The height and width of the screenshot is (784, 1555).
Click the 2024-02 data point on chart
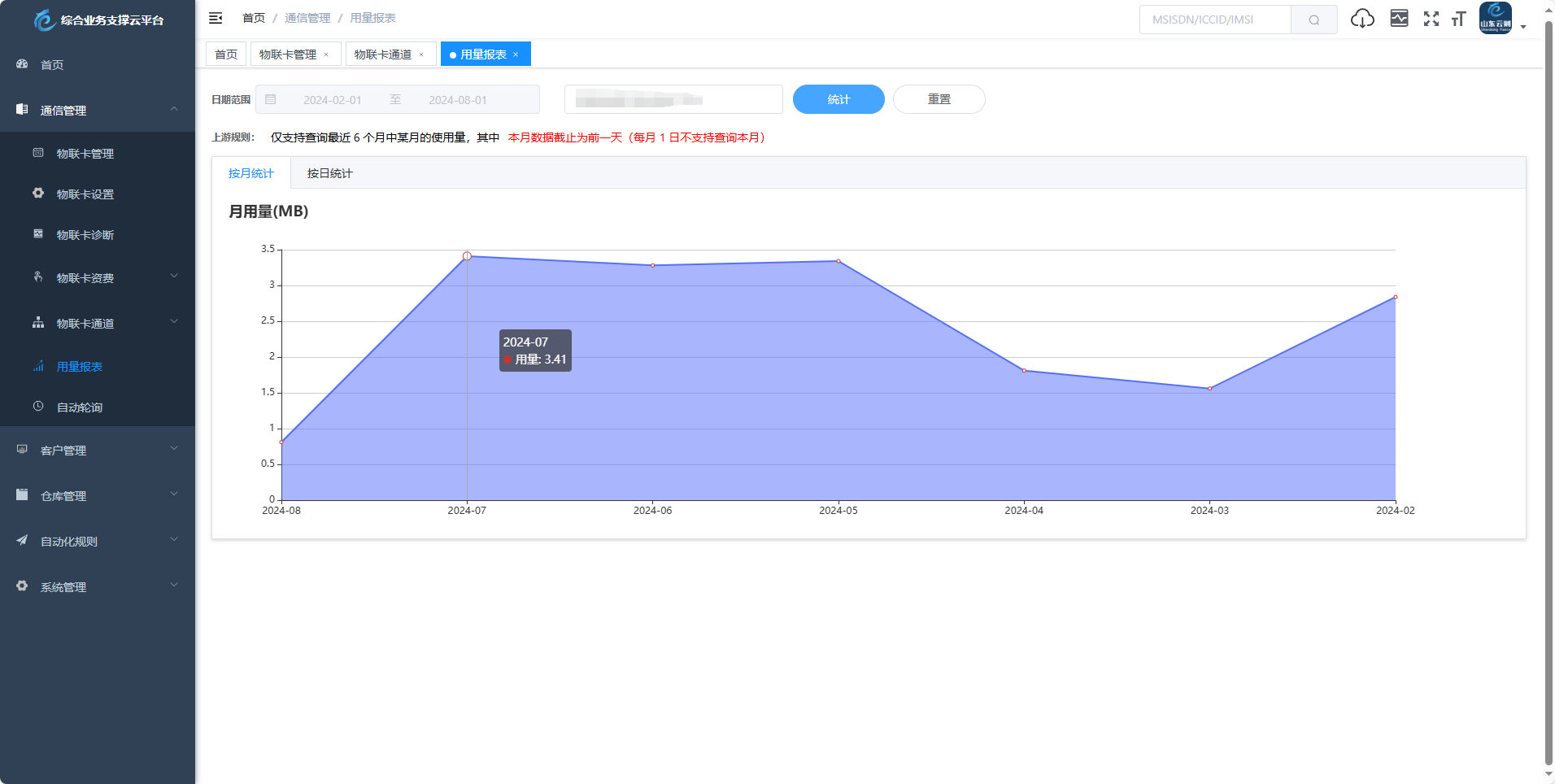(x=1396, y=297)
